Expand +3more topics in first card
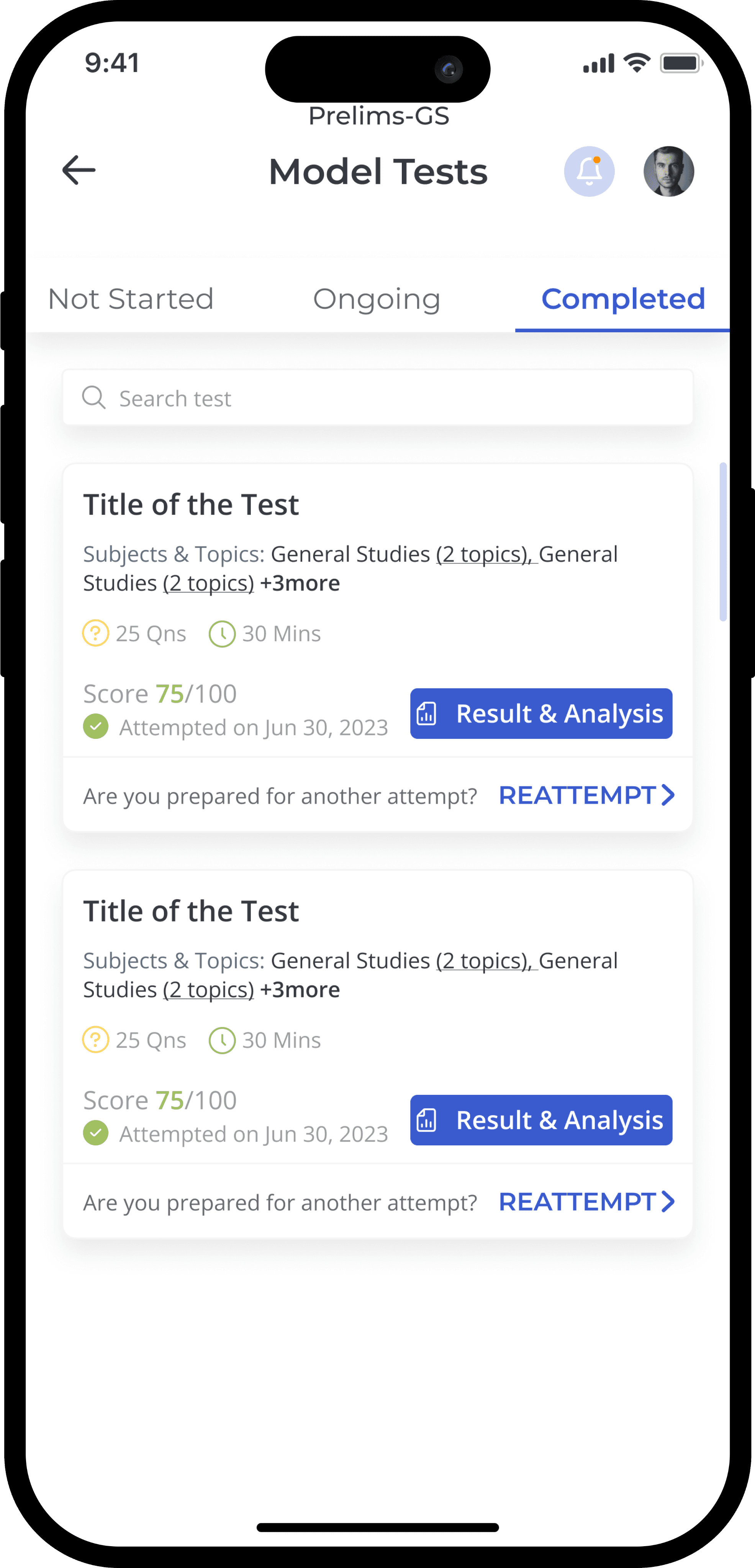Viewport: 755px width, 1568px height. [300, 583]
